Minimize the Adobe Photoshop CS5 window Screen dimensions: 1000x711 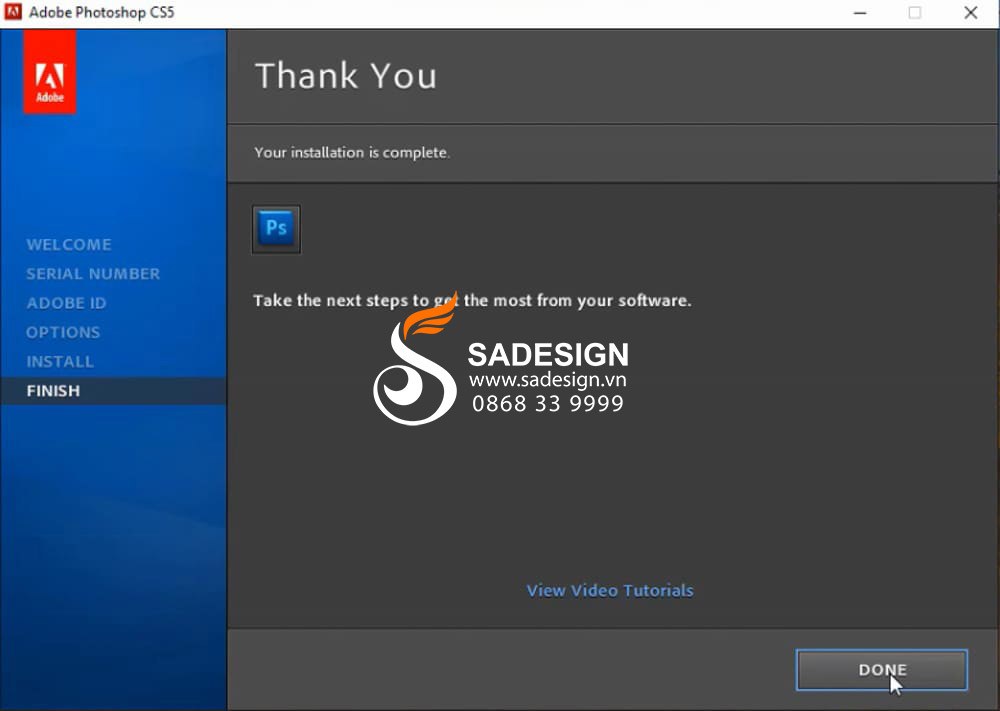point(860,13)
